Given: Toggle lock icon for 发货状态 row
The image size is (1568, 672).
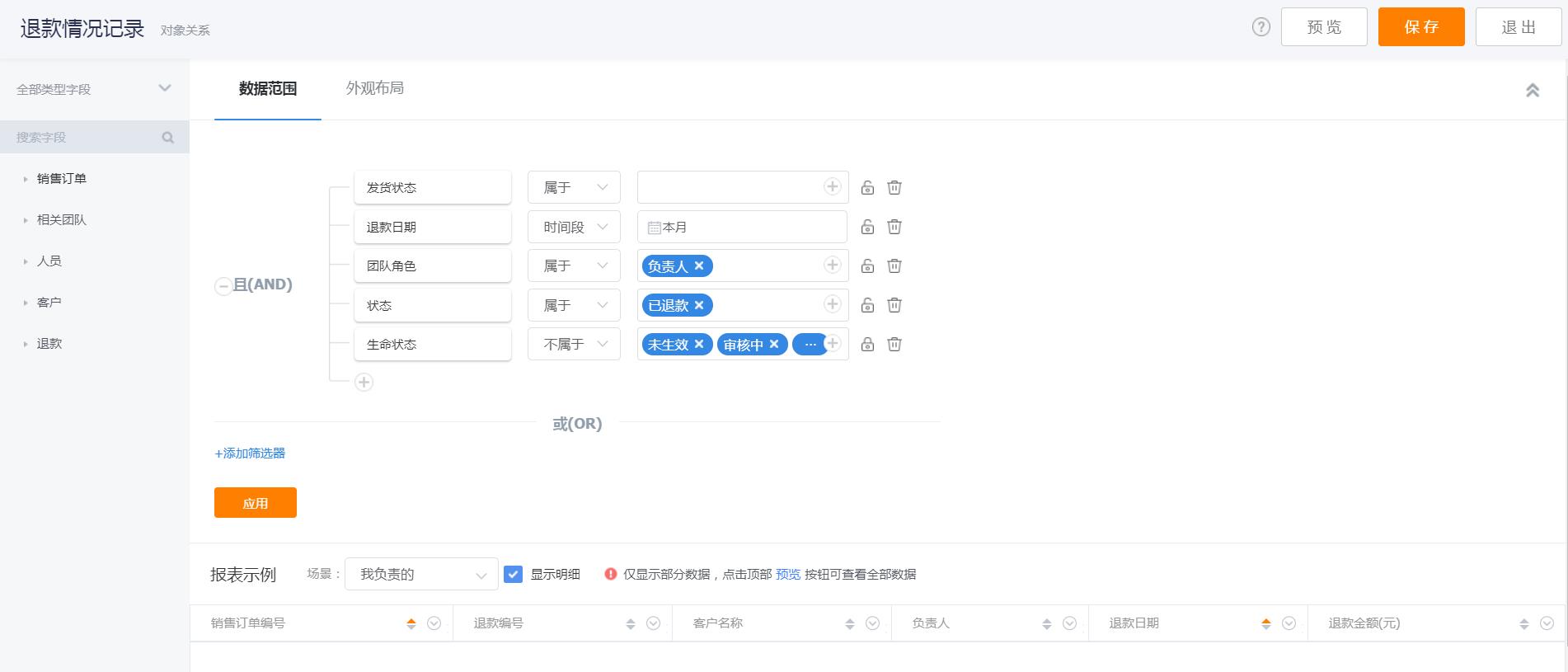Looking at the screenshot, I should pyautogui.click(x=867, y=188).
